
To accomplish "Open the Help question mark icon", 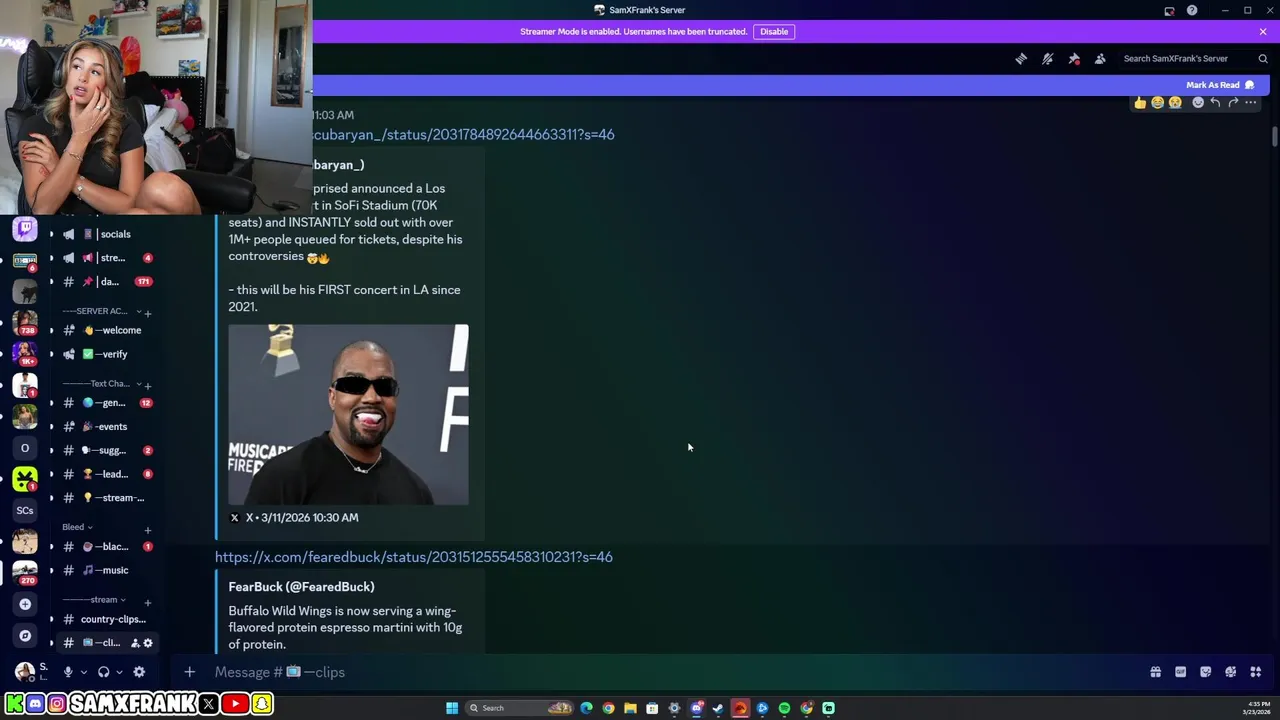I will [x=1192, y=10].
